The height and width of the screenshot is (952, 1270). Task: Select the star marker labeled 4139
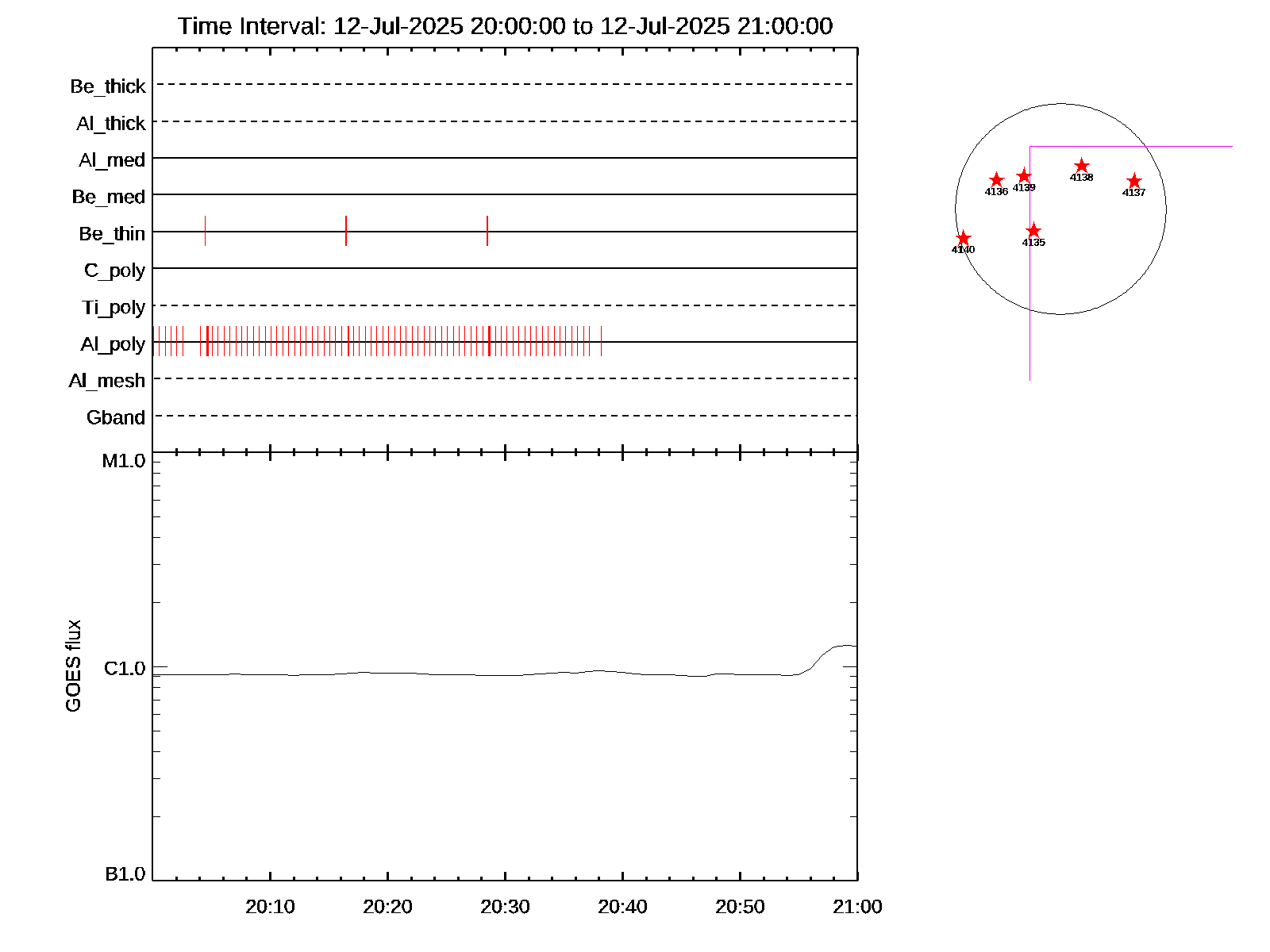click(1024, 176)
